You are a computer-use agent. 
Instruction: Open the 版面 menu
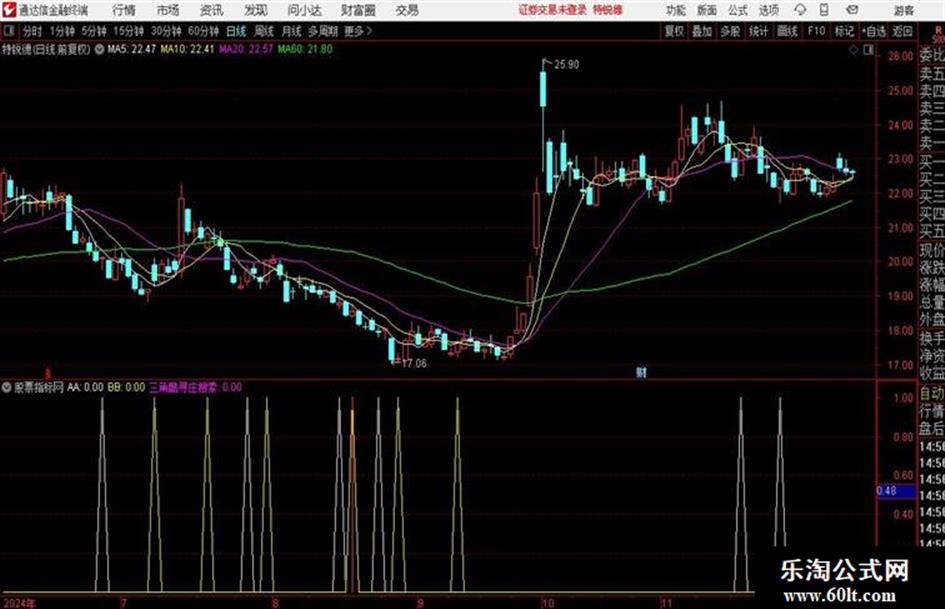click(707, 10)
